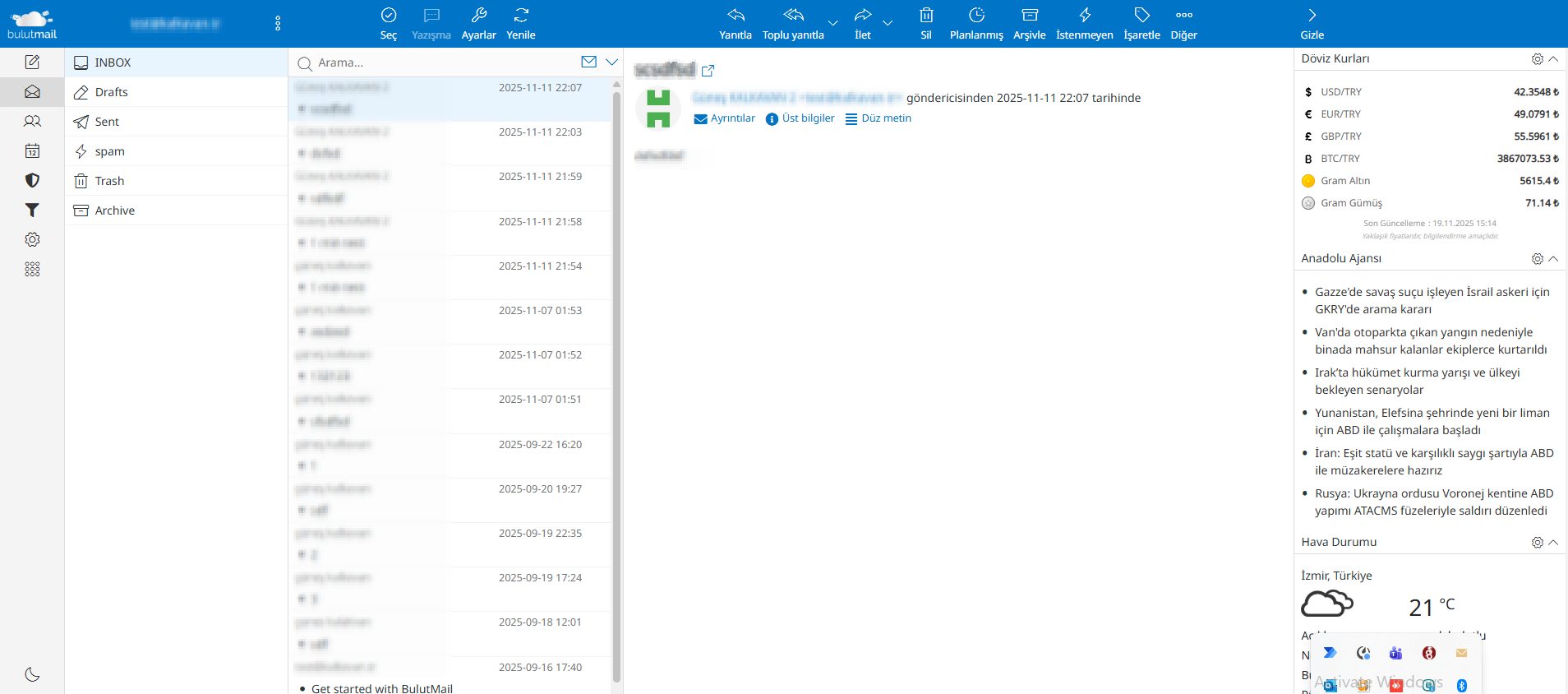Image resolution: width=1568 pixels, height=694 pixels.
Task: Delete the message with Sil
Action: tap(926, 24)
